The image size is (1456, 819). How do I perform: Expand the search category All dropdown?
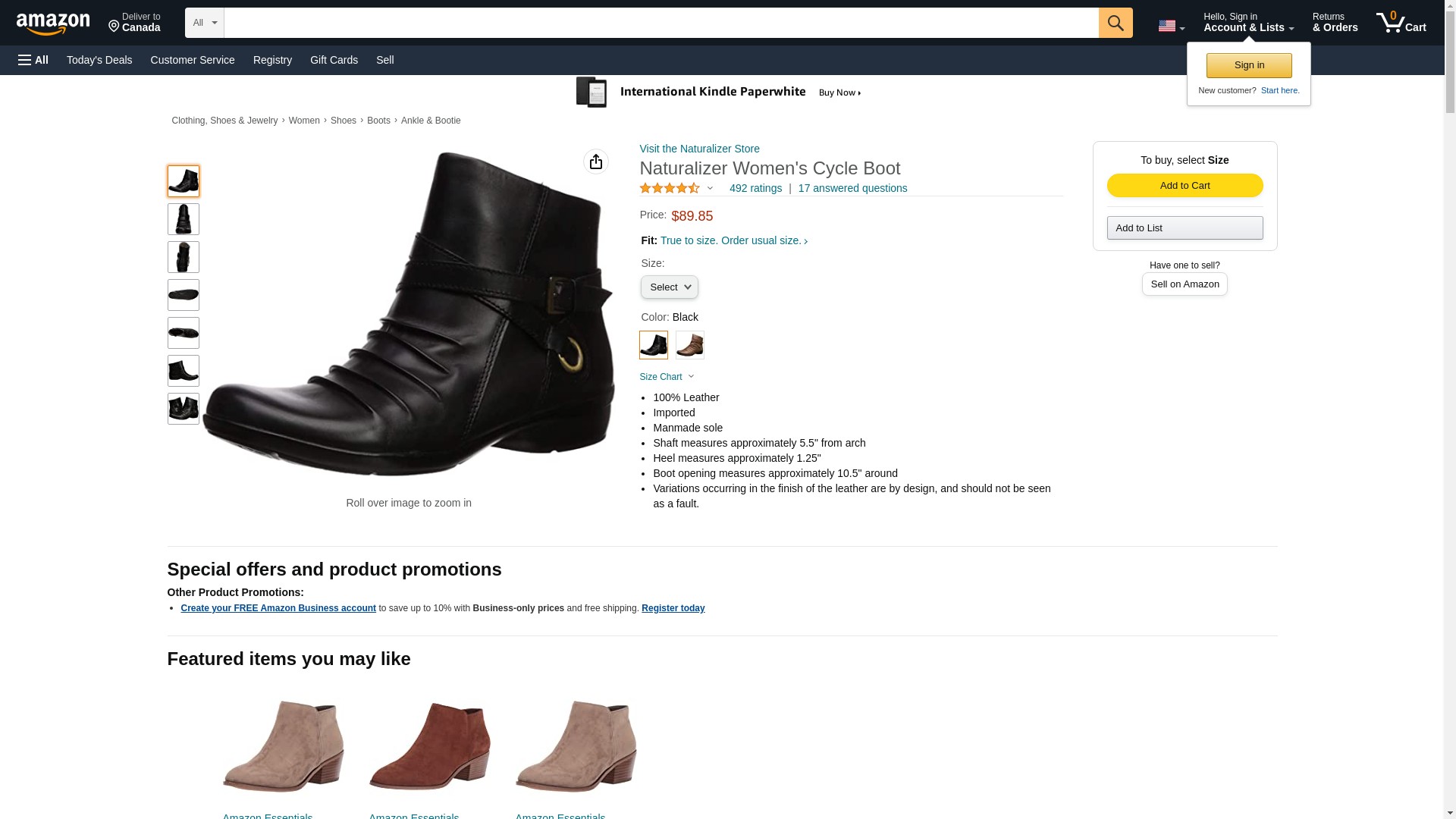[204, 23]
